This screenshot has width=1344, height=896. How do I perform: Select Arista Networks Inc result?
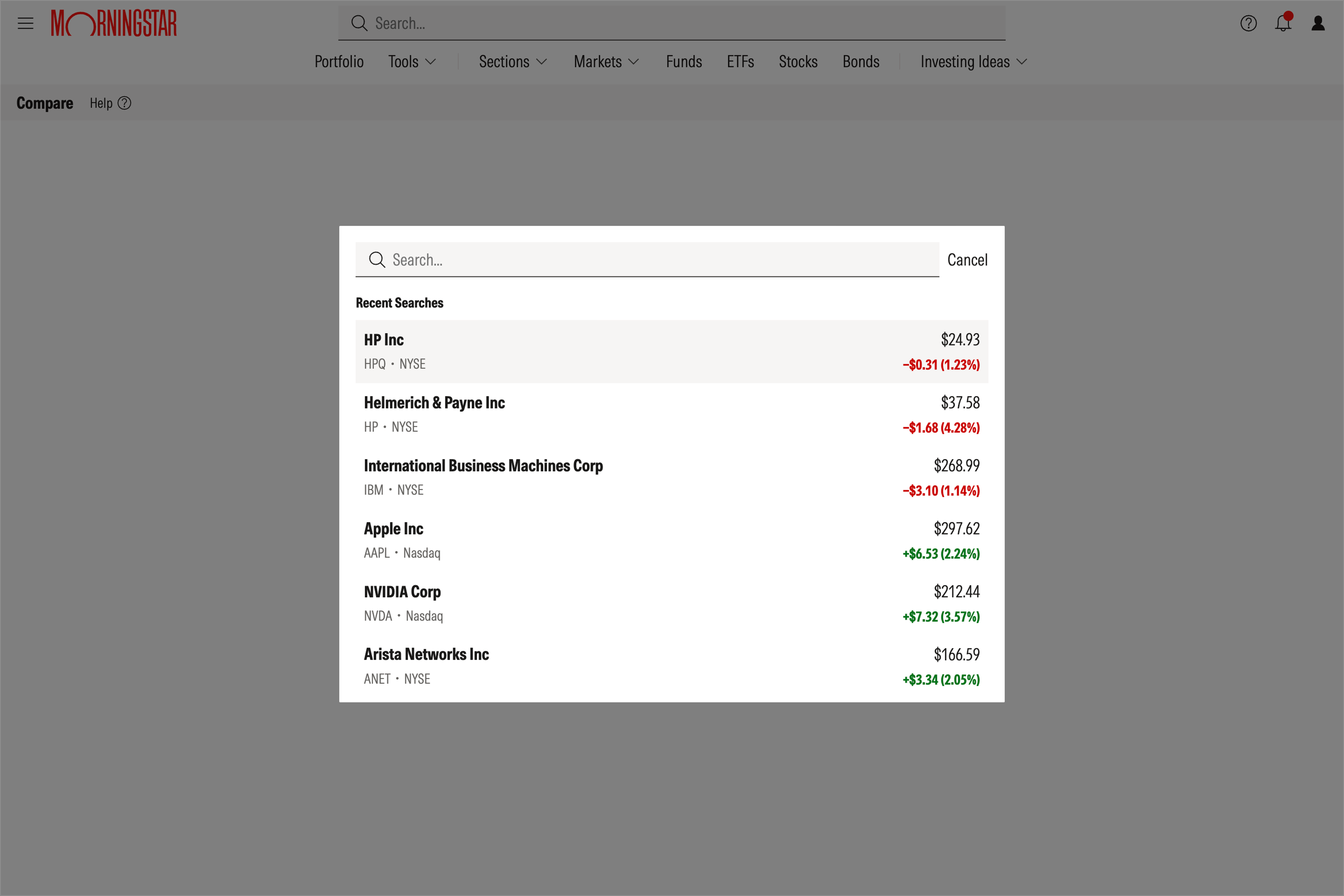(672, 666)
